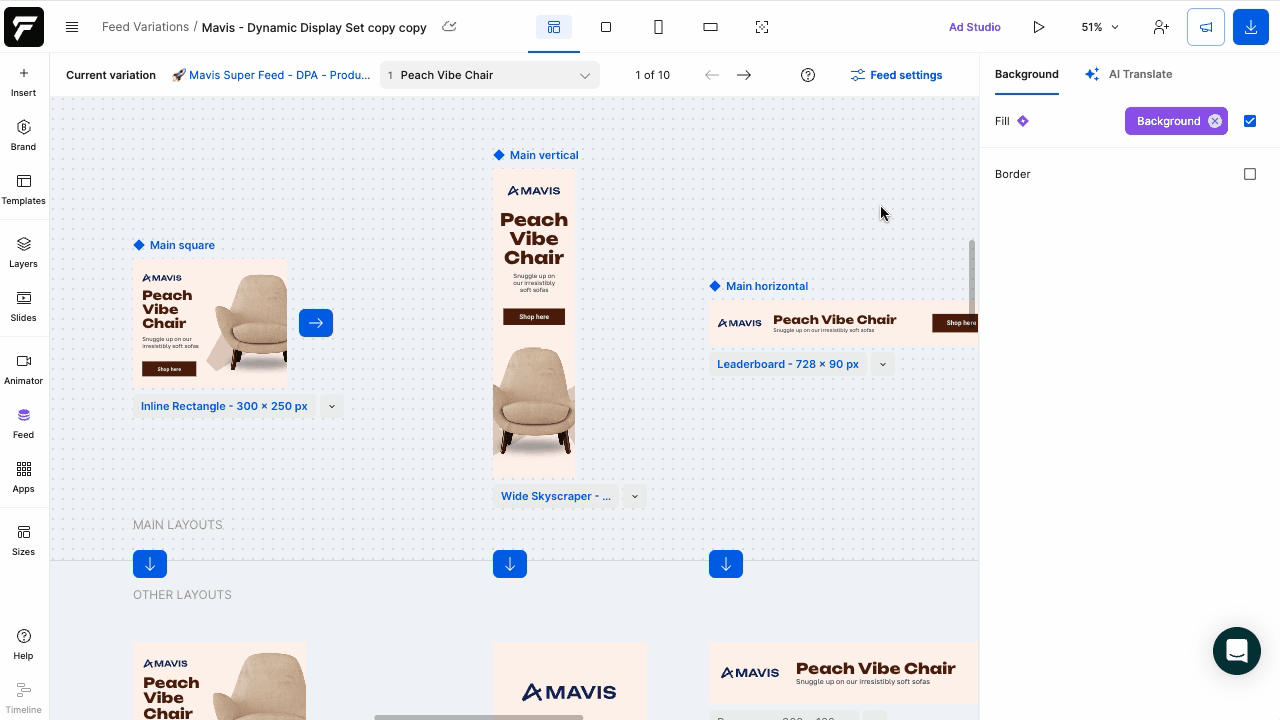Screen dimensions: 1280x720
Task: Expand the Wide Skyscraper size chevron
Action: click(634, 496)
